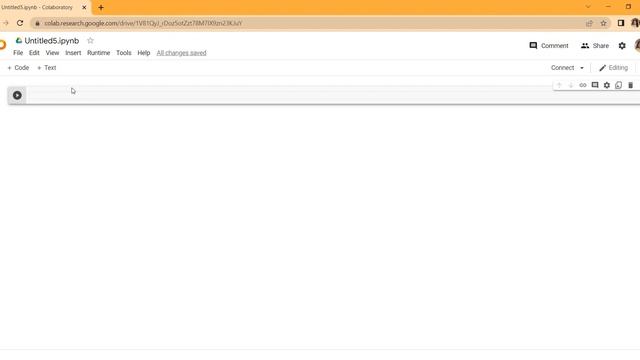This screenshot has height=360, width=640.
Task: Copy link to cell icon
Action: tap(583, 85)
